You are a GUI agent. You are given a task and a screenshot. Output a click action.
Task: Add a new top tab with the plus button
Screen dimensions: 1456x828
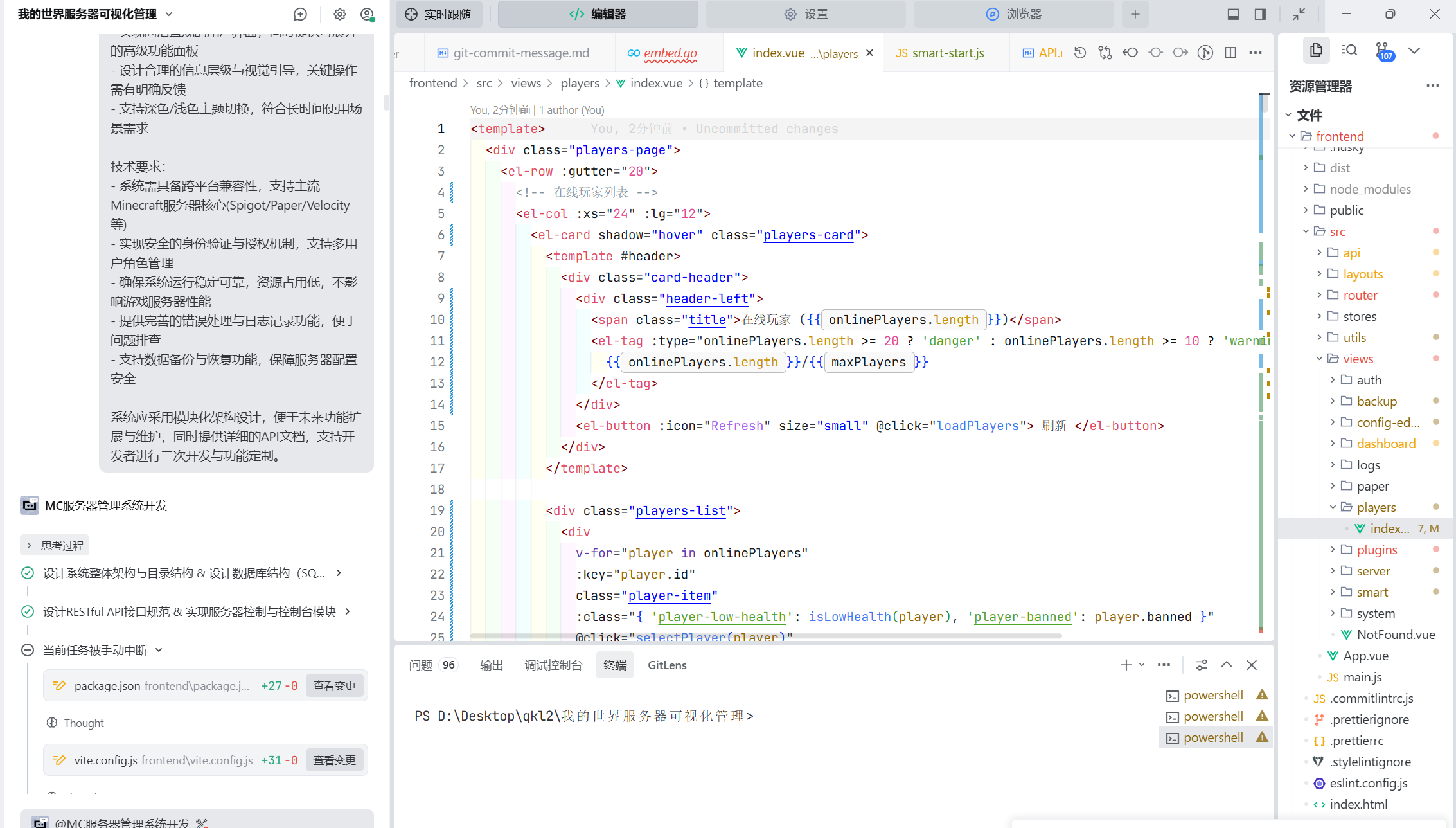tap(1135, 14)
